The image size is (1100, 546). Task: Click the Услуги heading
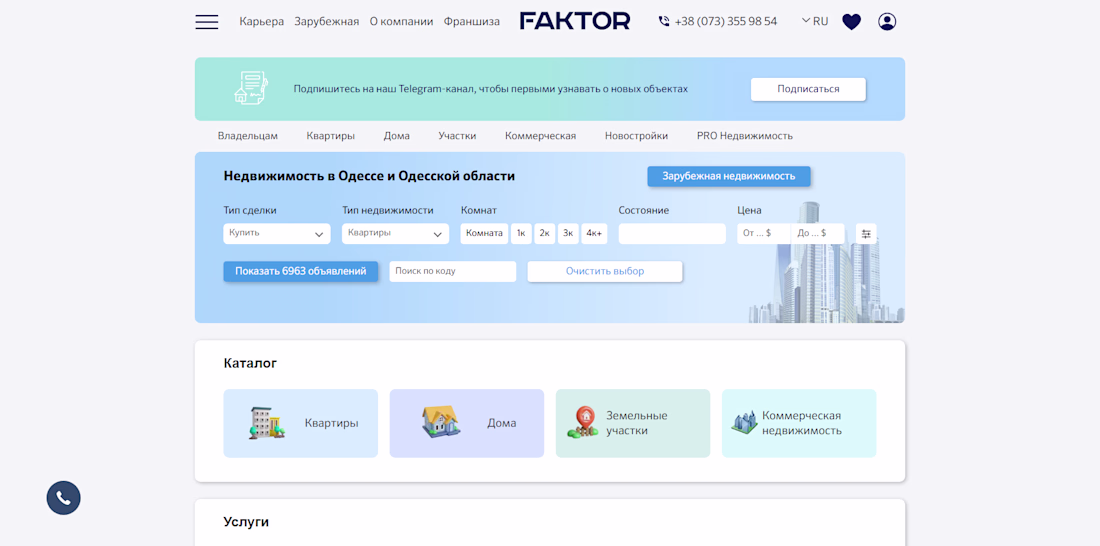point(246,522)
